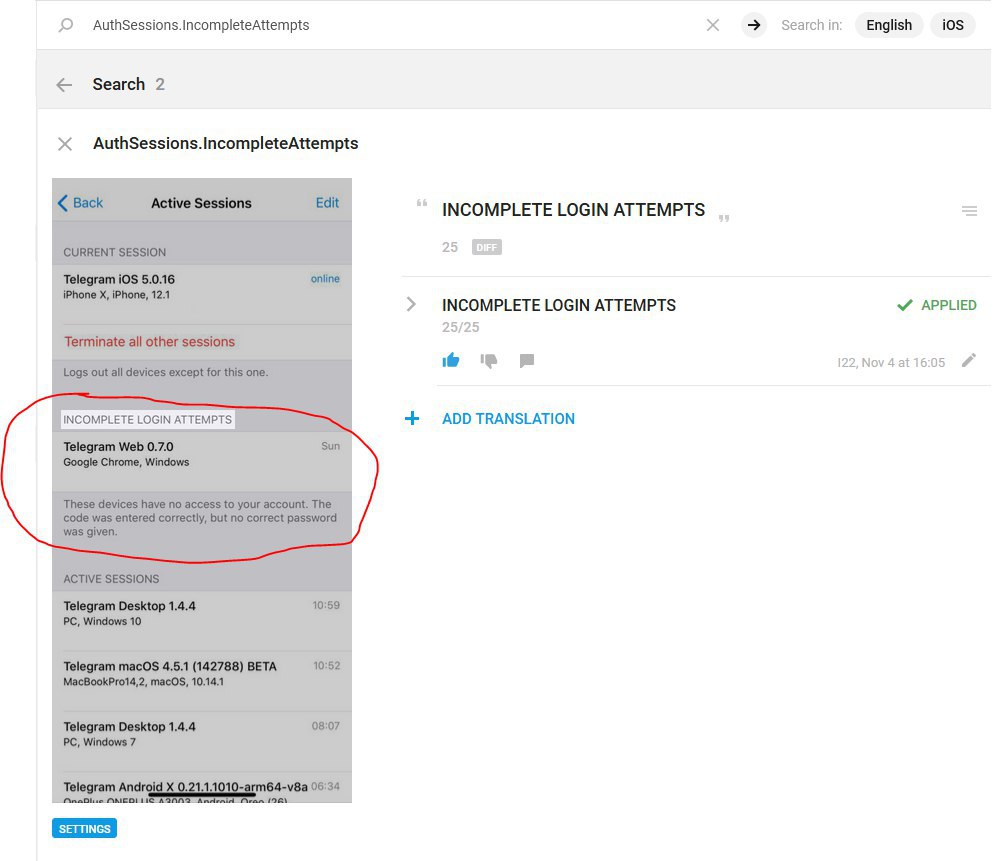The width and height of the screenshot is (998, 861).
Task: Submit search with the arrow button
Action: (x=754, y=25)
